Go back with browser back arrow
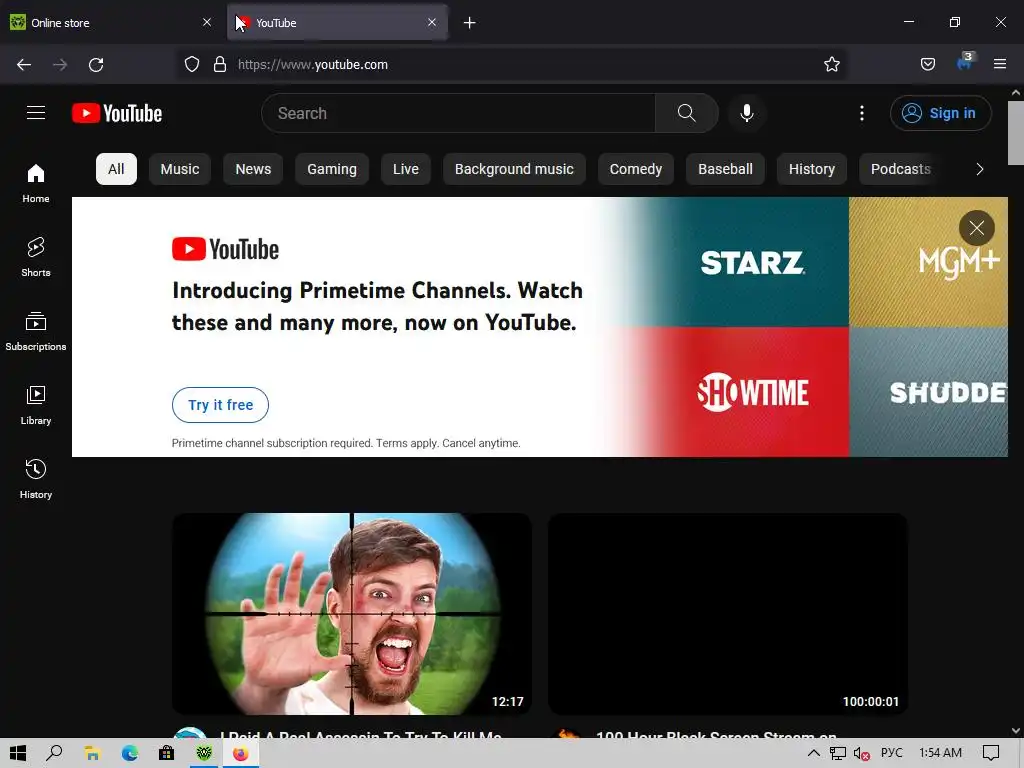The image size is (1024, 768). 24,65
